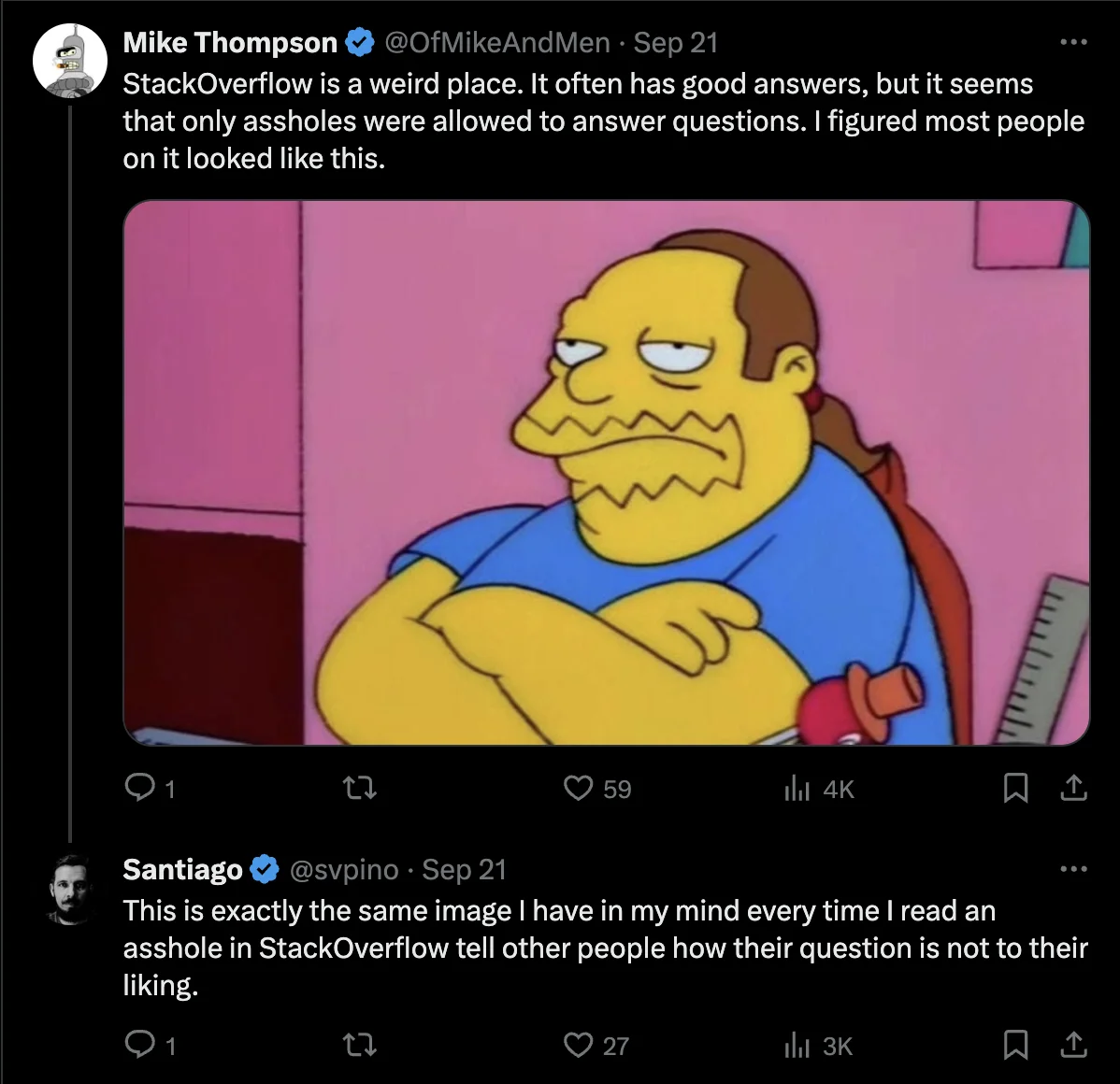Open more options for Mike Thompson's tweet

pos(1073,43)
